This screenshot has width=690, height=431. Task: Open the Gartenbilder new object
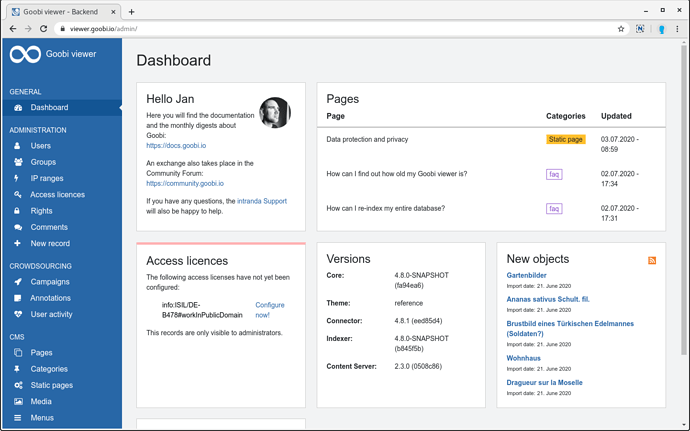tap(526, 275)
